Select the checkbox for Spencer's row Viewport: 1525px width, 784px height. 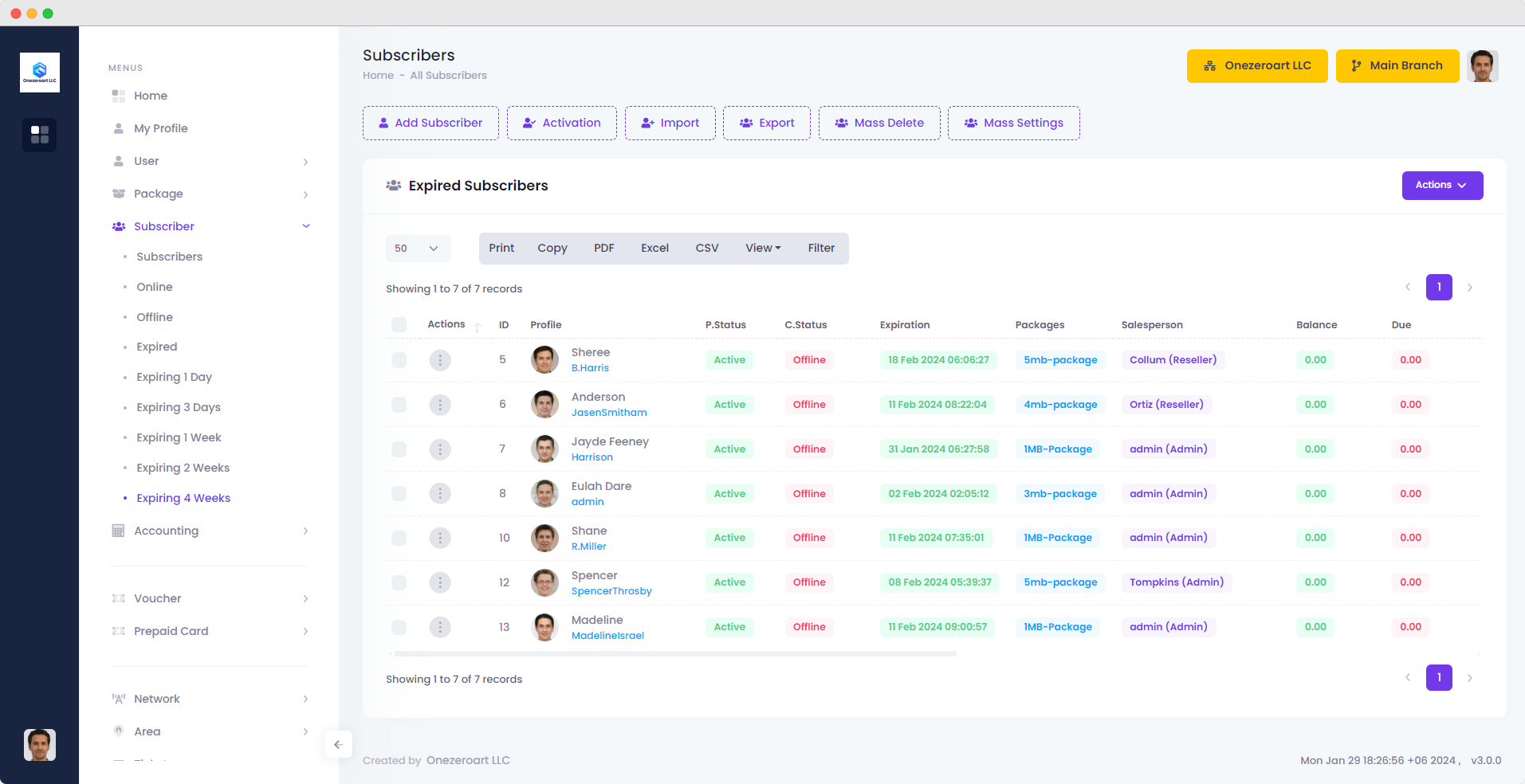tap(399, 582)
